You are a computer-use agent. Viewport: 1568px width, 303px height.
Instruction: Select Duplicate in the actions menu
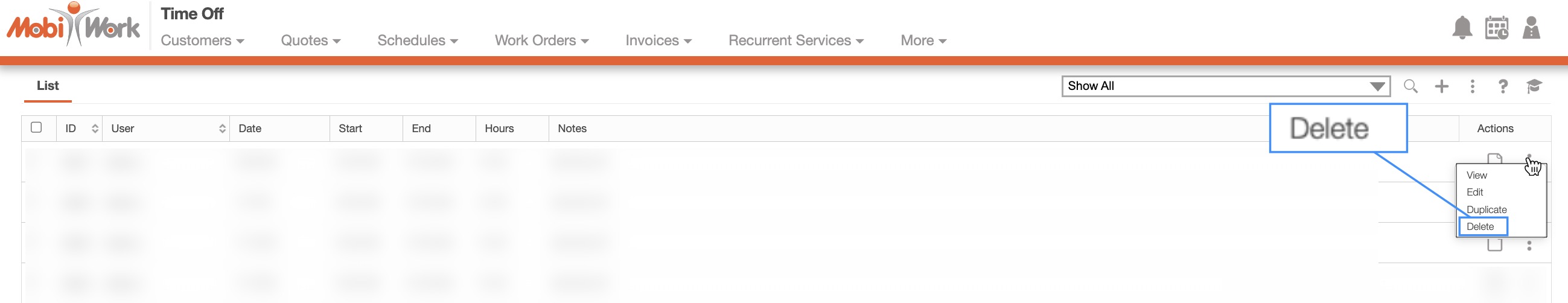pos(1487,209)
